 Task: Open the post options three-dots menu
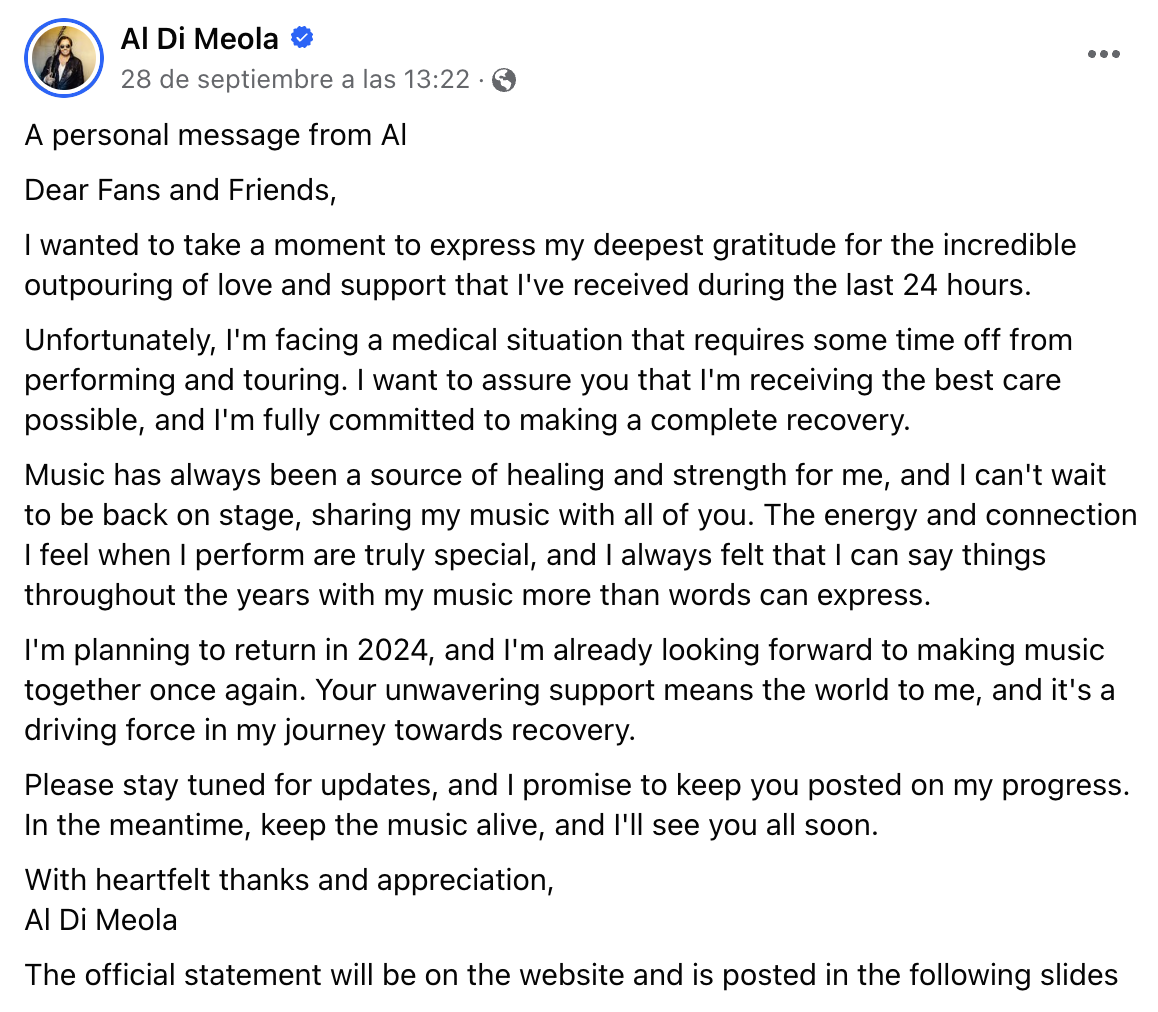click(x=1103, y=54)
